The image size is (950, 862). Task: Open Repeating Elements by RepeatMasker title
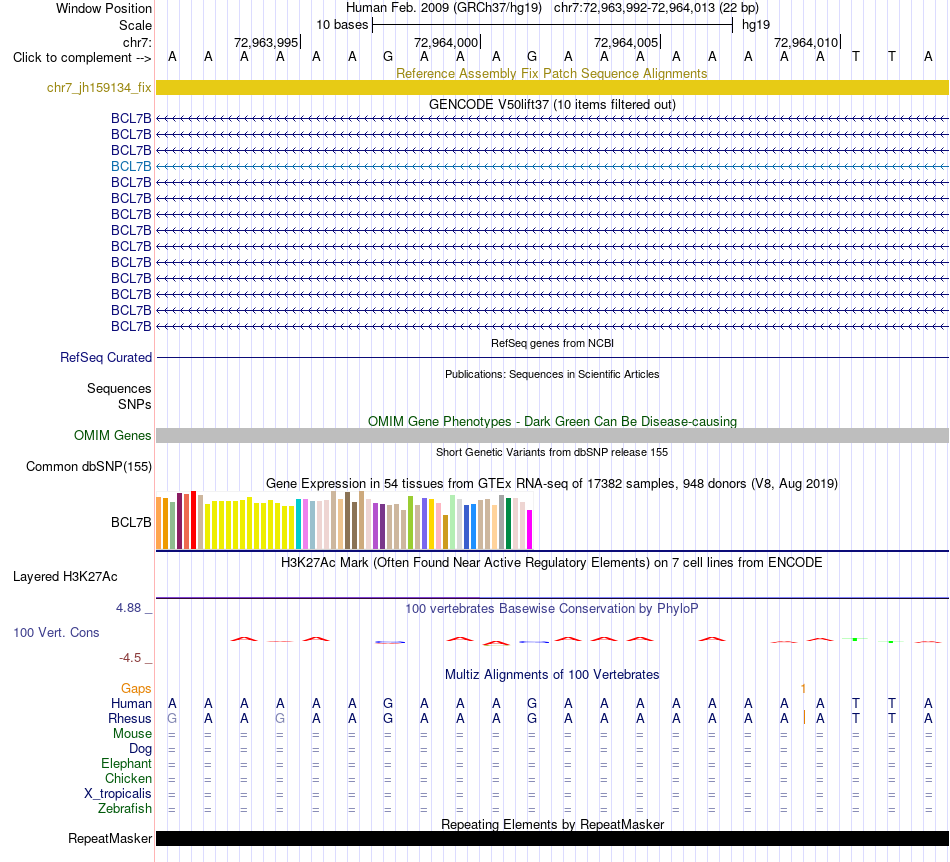(552, 824)
